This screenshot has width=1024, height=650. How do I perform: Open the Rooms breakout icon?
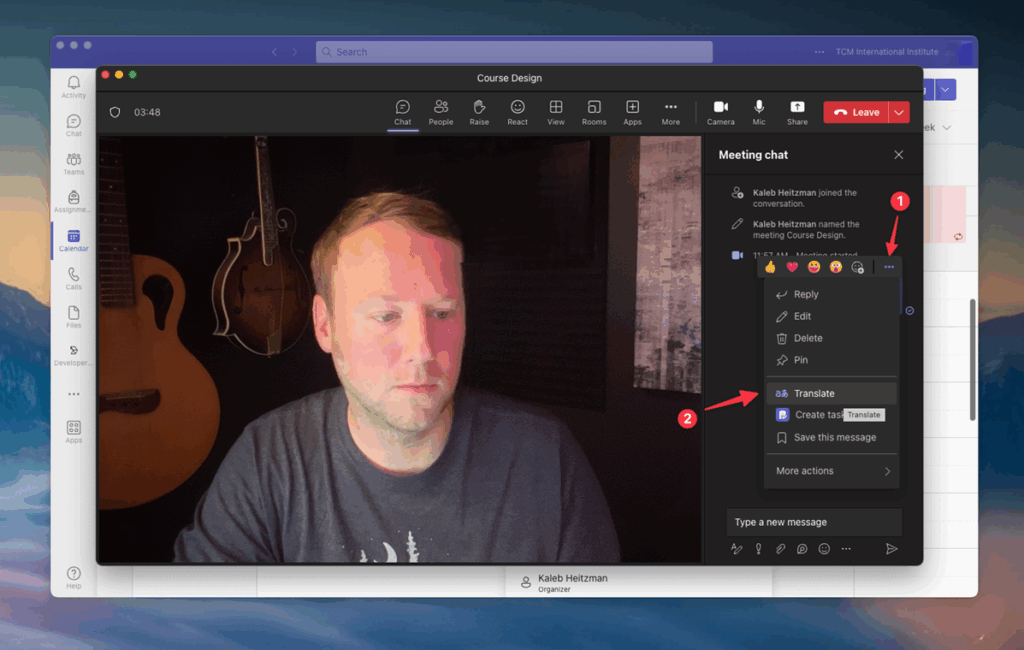coord(594,111)
